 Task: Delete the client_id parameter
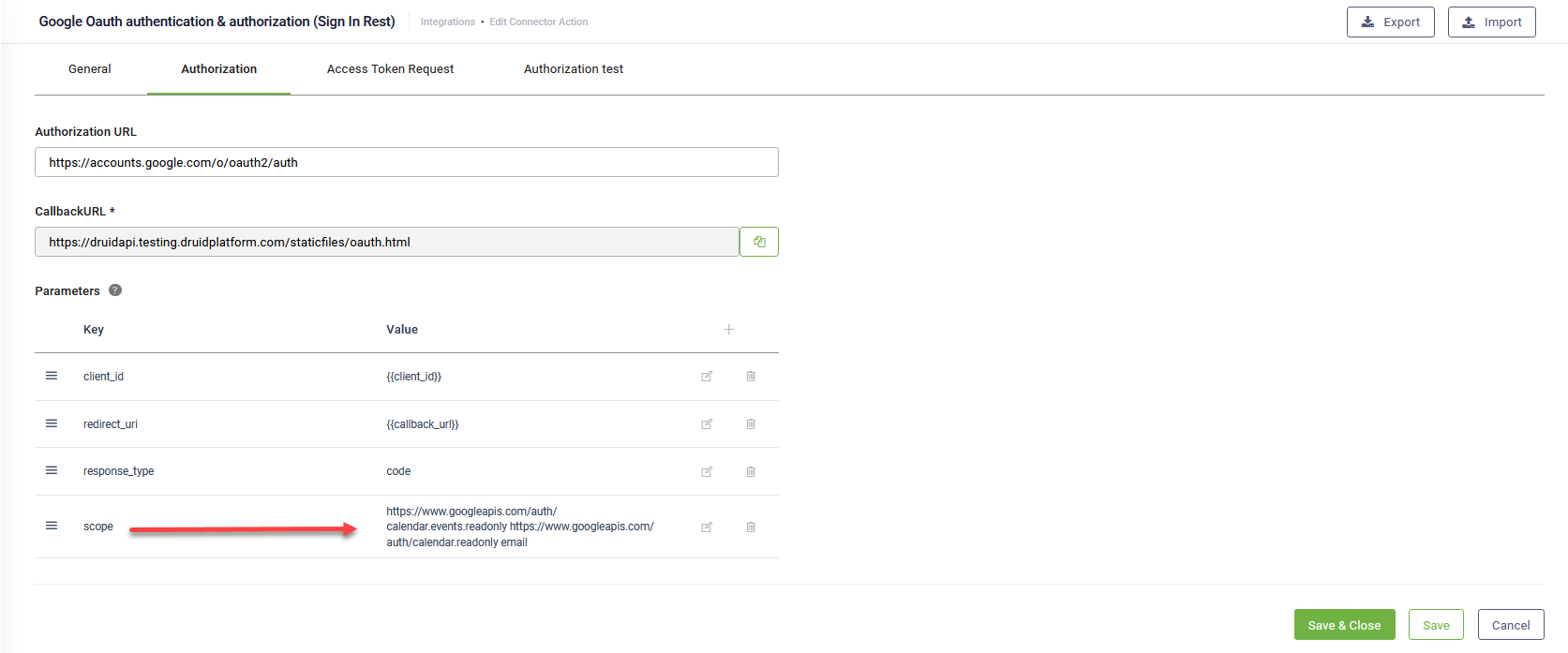tap(751, 377)
